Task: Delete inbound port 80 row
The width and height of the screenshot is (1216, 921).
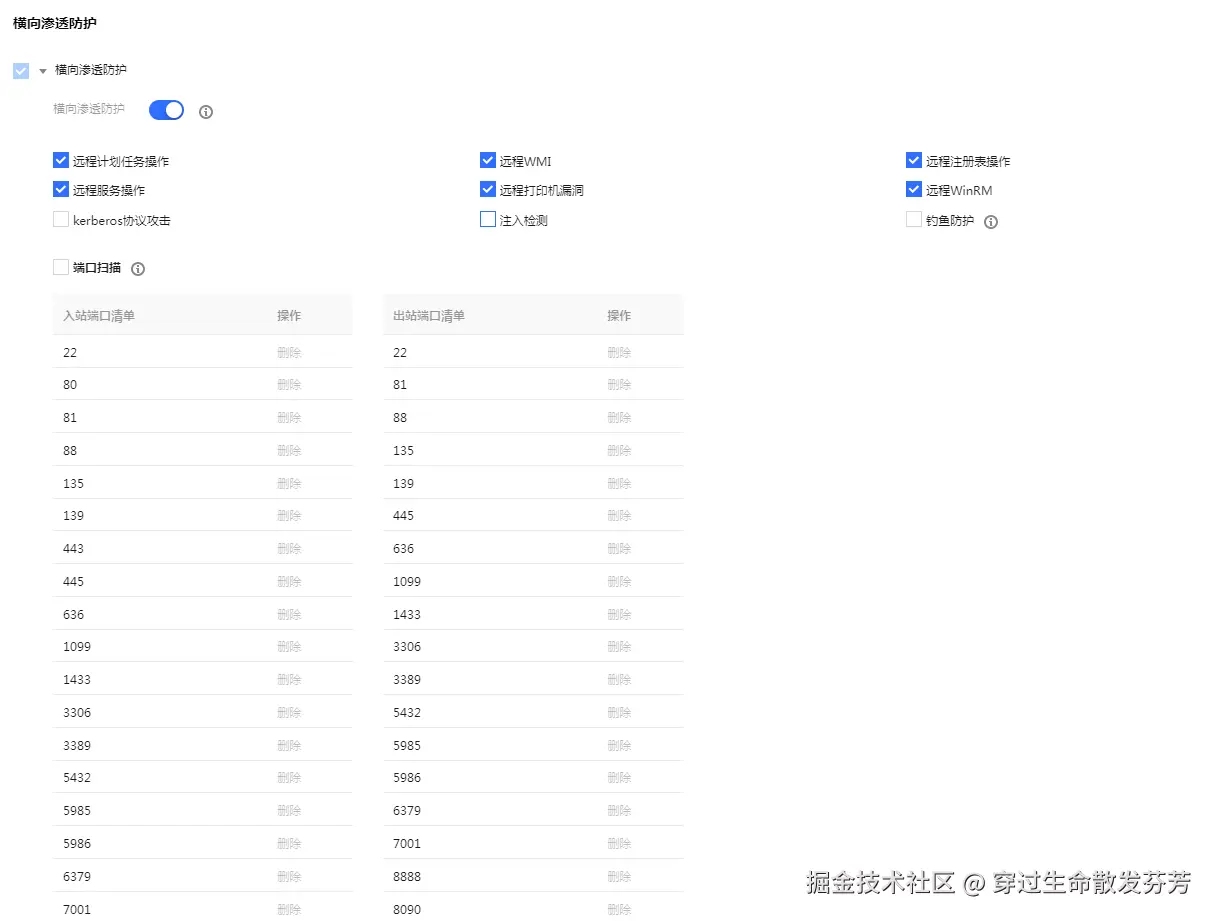Action: click(x=289, y=385)
